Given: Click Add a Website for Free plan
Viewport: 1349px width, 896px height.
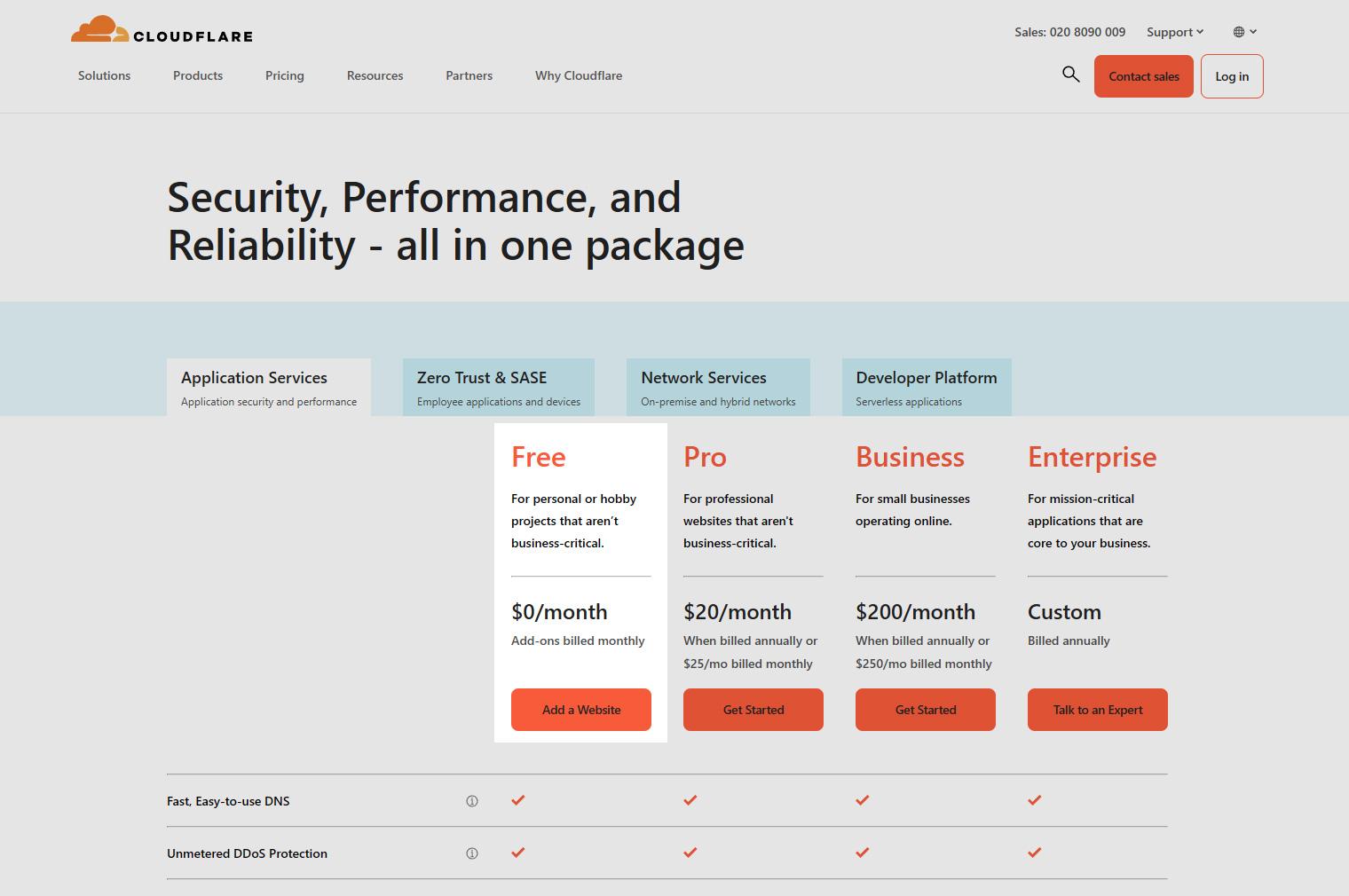Looking at the screenshot, I should [580, 710].
